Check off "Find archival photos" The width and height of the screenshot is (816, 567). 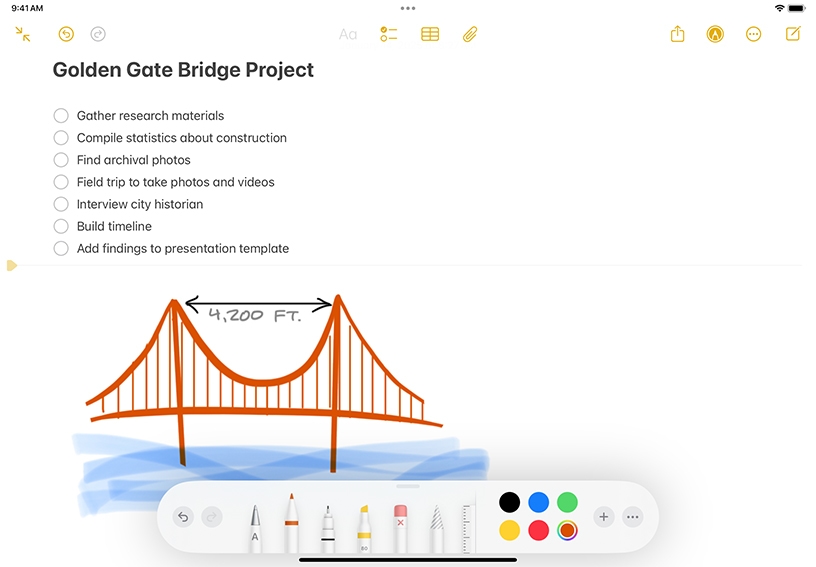61,160
